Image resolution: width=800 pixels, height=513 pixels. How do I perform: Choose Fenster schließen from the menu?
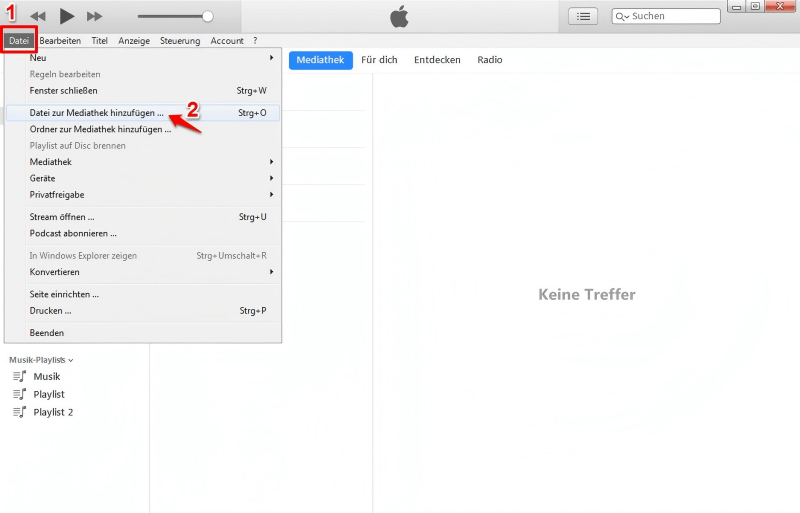pos(143,90)
